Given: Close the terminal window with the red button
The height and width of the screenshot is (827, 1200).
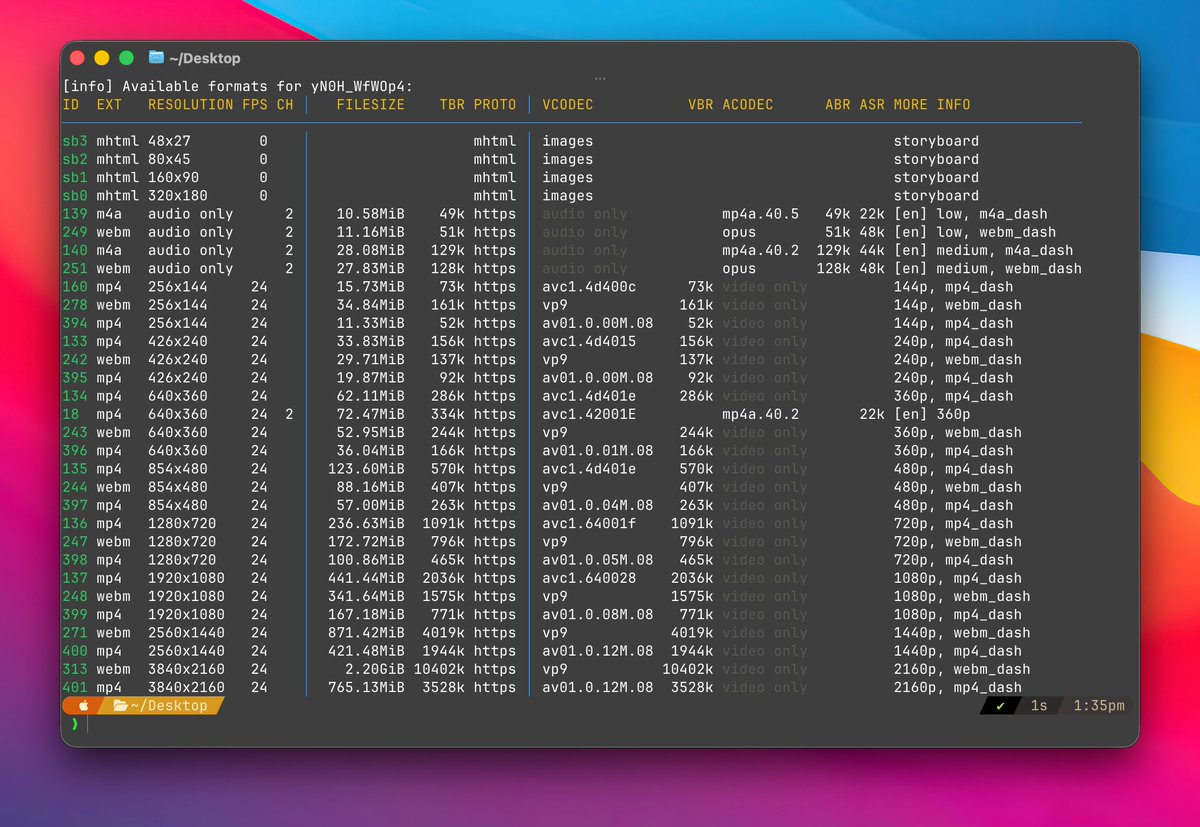Looking at the screenshot, I should [78, 58].
